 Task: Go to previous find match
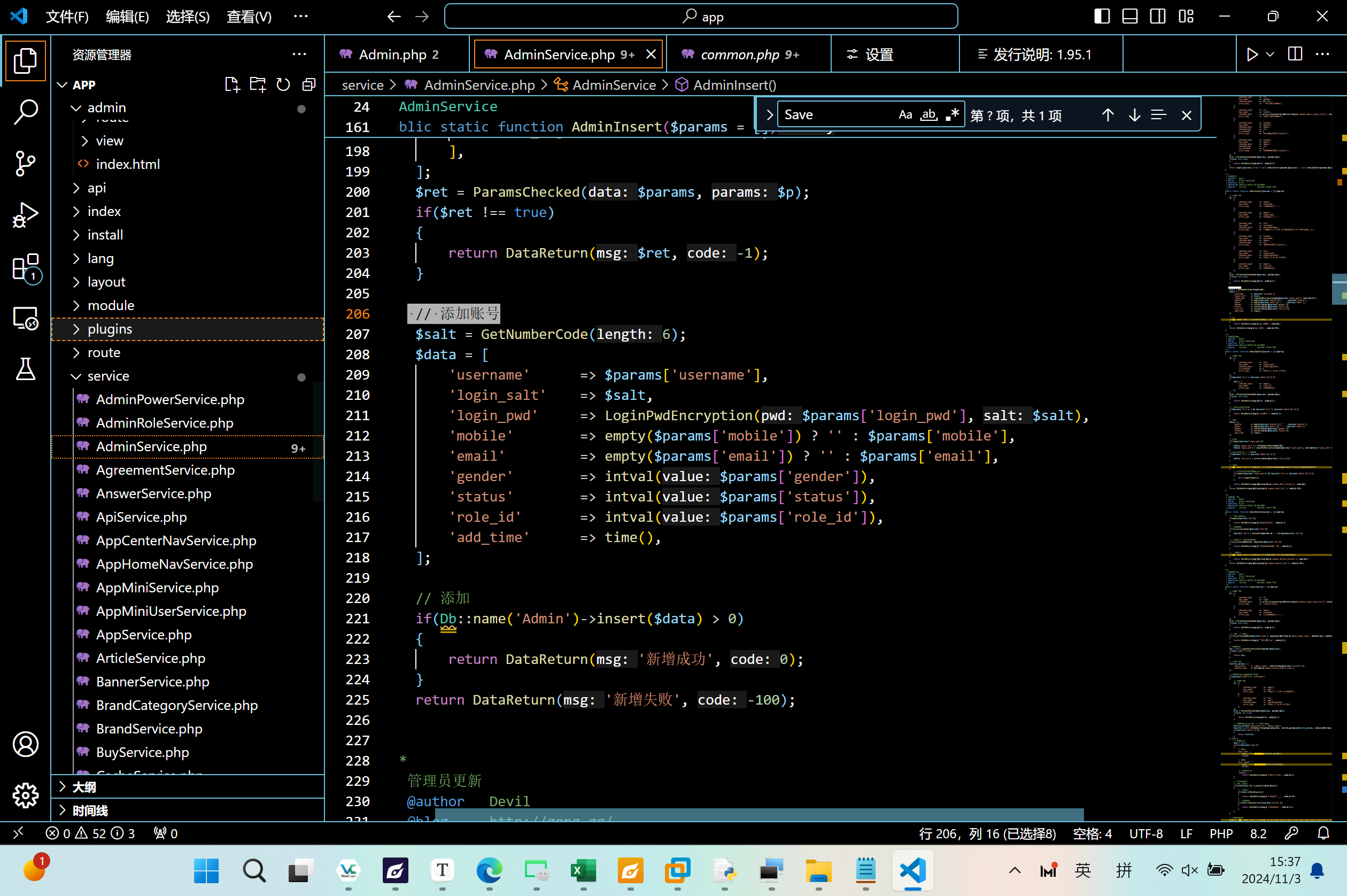coord(1108,115)
